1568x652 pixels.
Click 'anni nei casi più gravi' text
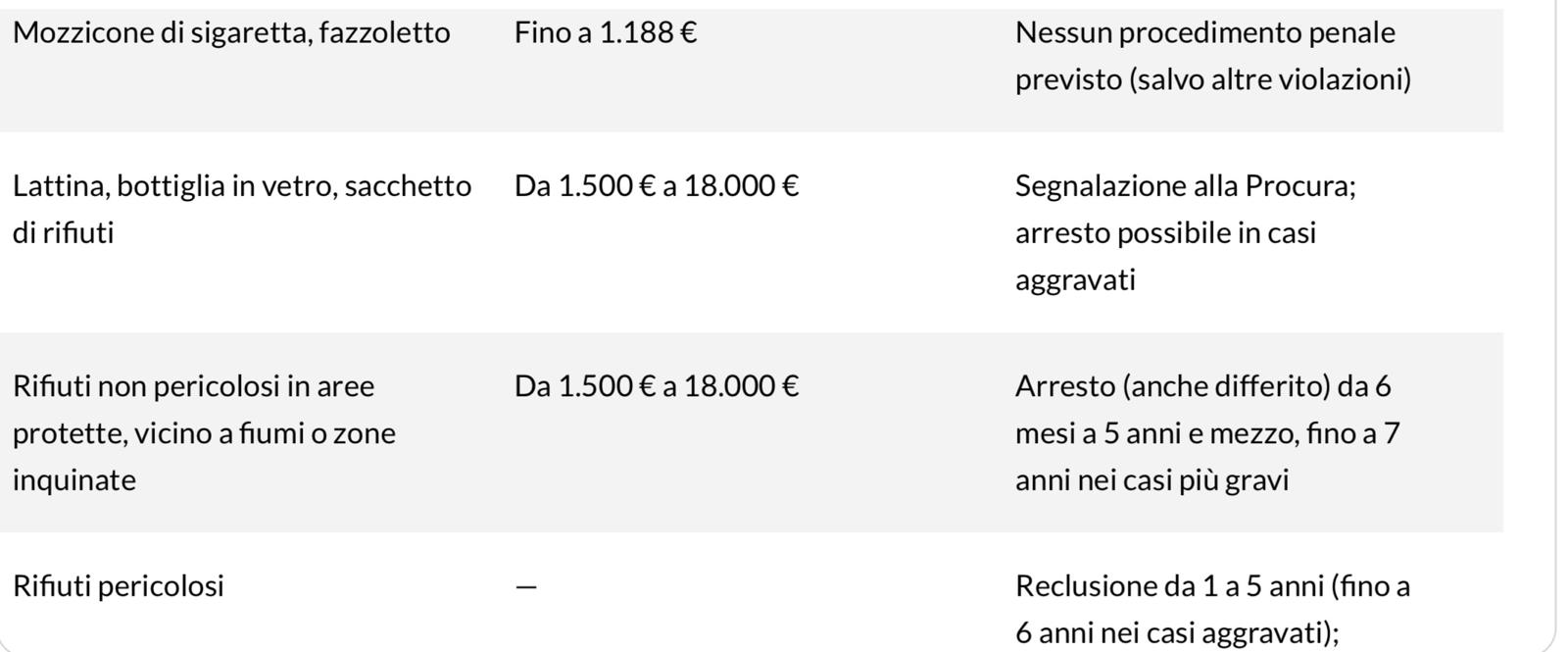point(1151,479)
